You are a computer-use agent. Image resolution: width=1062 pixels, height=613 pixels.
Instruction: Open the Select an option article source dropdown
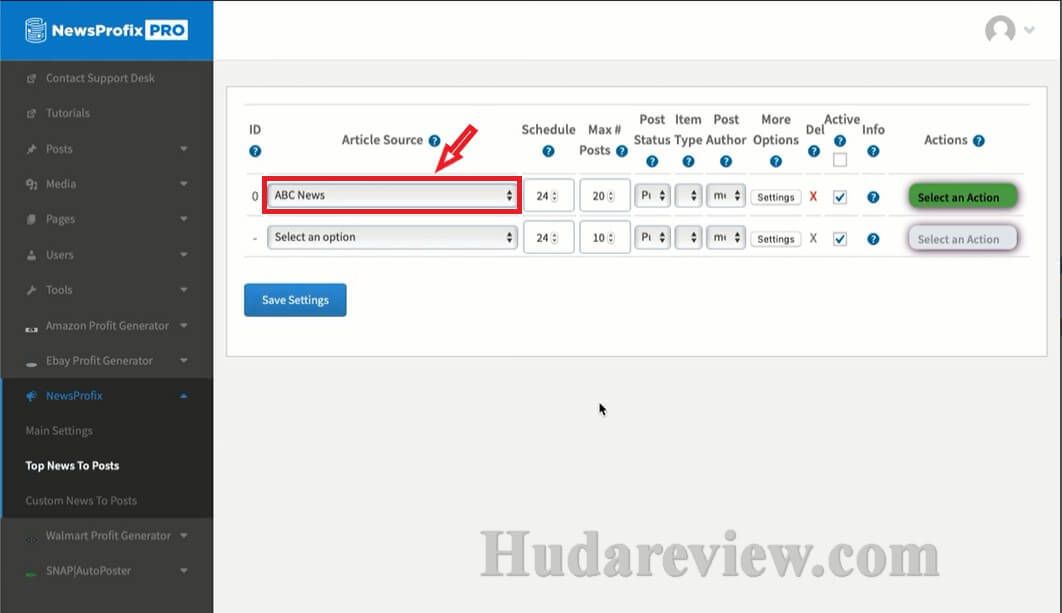pyautogui.click(x=392, y=237)
